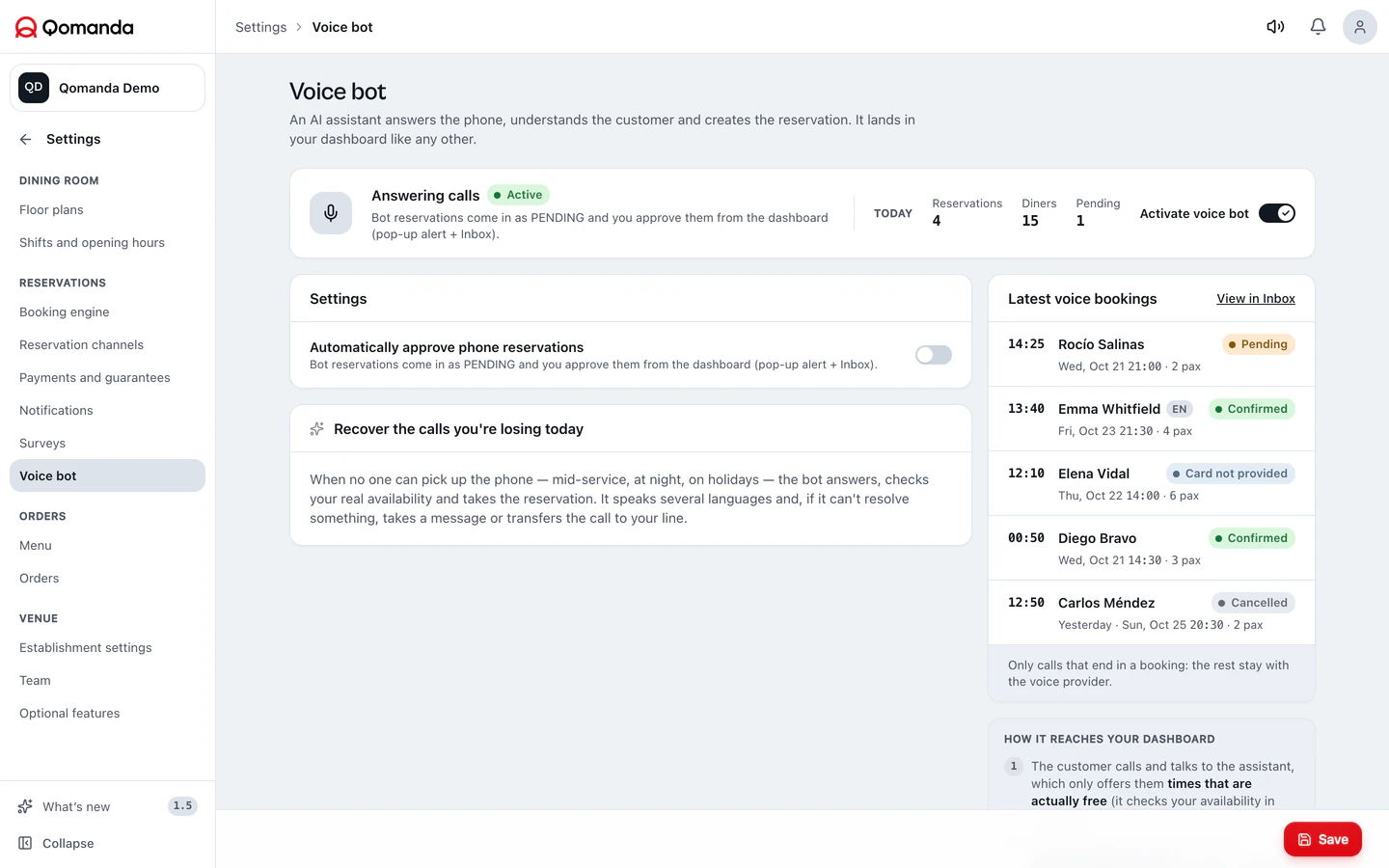Click the sparkle icon beside Recover the calls

tap(316, 429)
